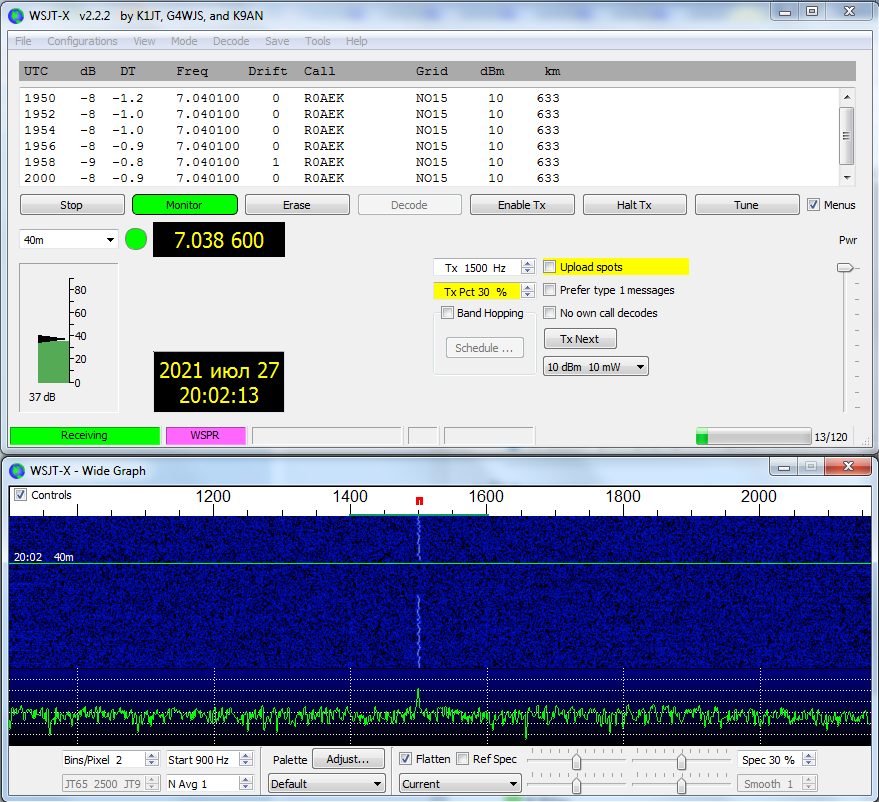Screen dimensions: 879x802
Task: Click the decode list scrollbar thumb
Action: click(x=847, y=136)
